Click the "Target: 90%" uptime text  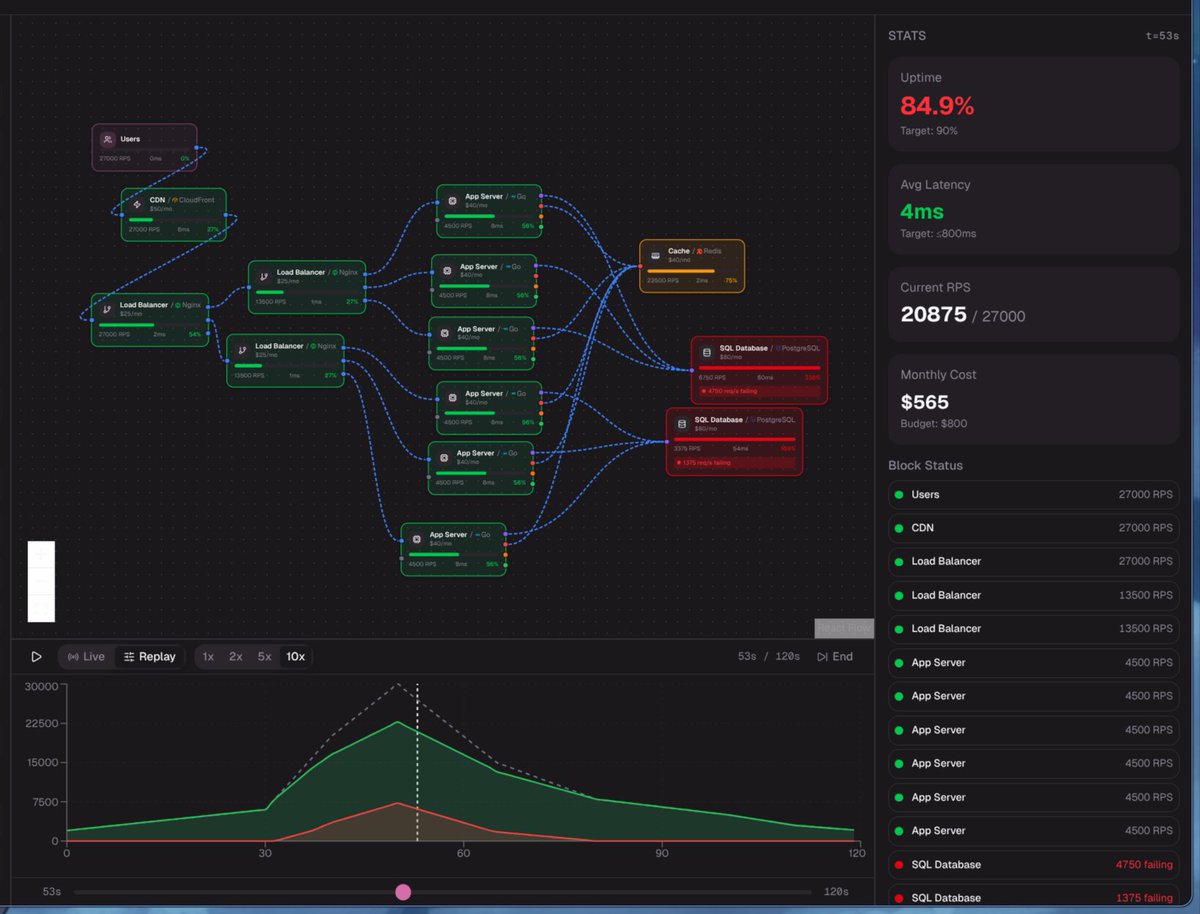[928, 130]
